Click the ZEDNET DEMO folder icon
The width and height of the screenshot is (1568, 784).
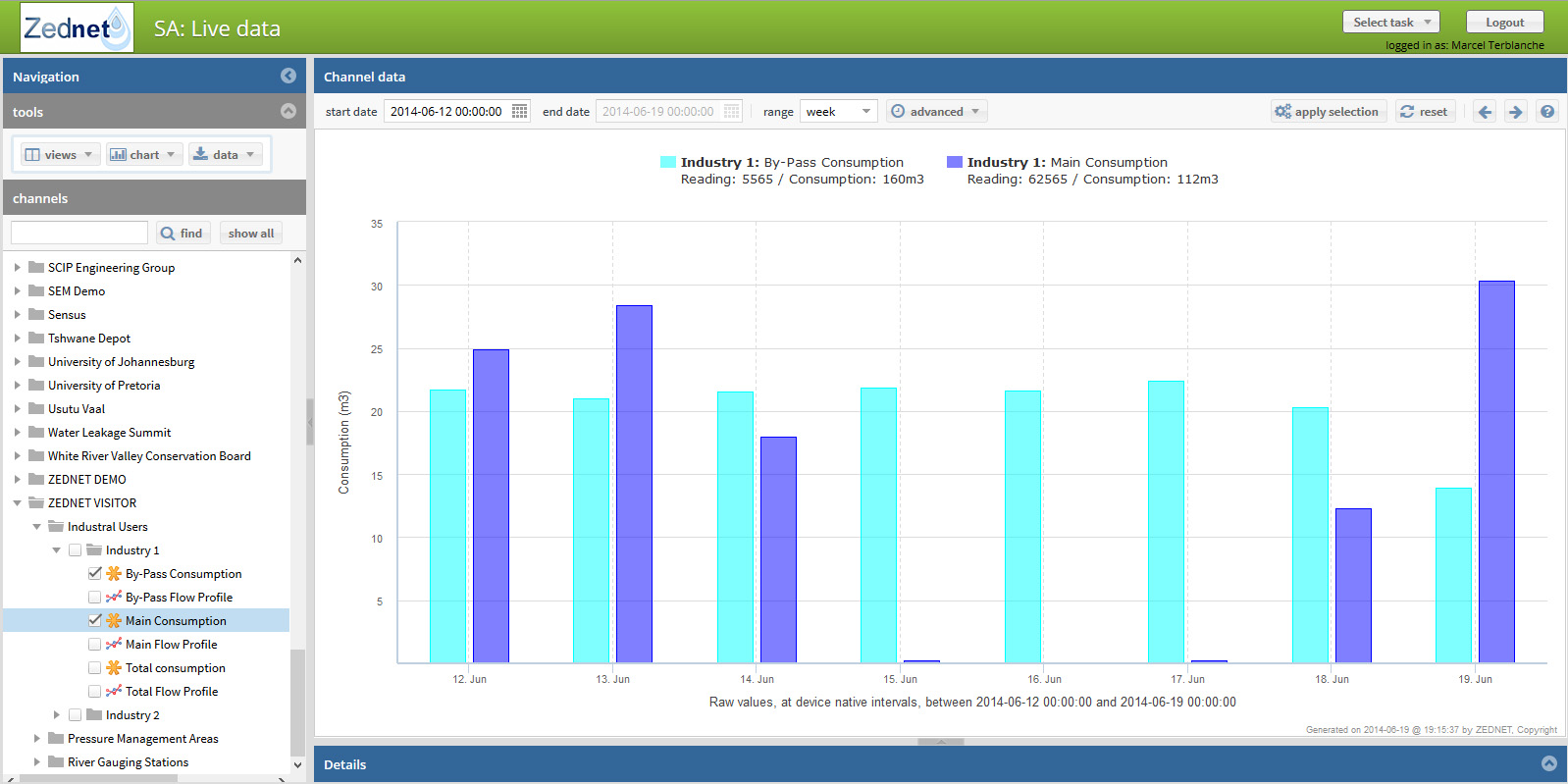pos(36,479)
